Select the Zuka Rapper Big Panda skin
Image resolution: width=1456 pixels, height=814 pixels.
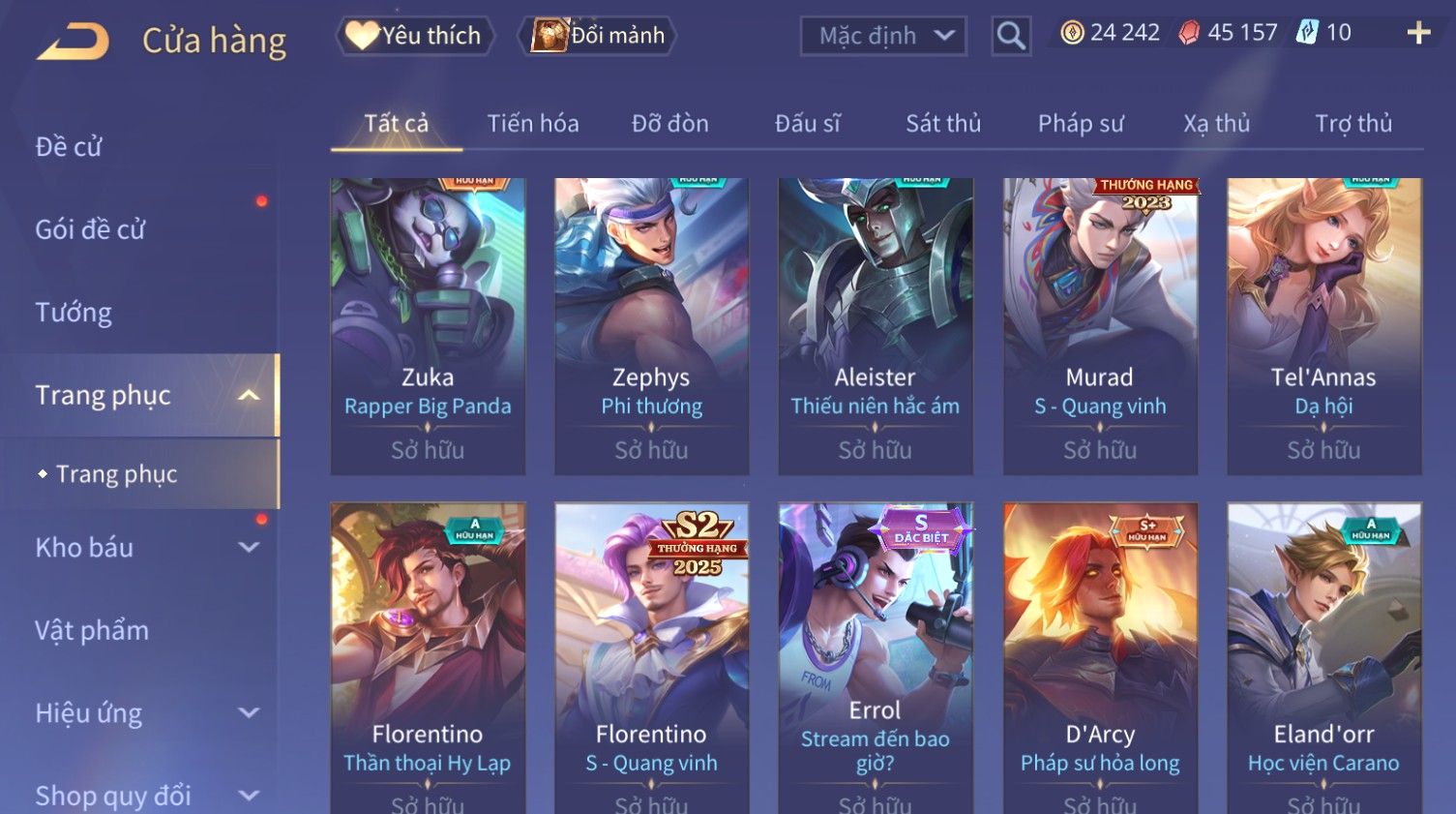[428, 326]
